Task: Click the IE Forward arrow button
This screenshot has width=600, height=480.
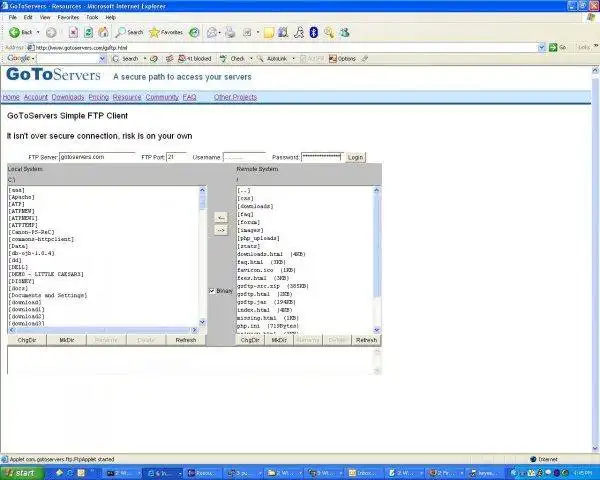Action: [x=51, y=33]
